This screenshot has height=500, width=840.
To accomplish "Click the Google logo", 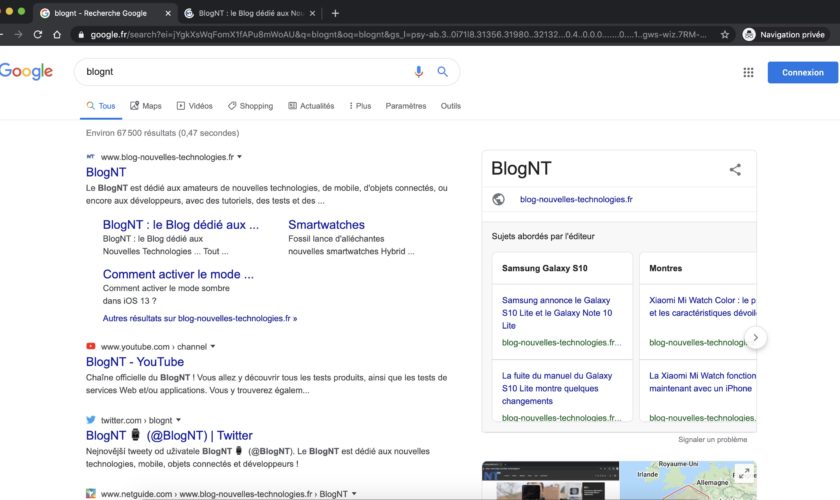I will coord(26,71).
